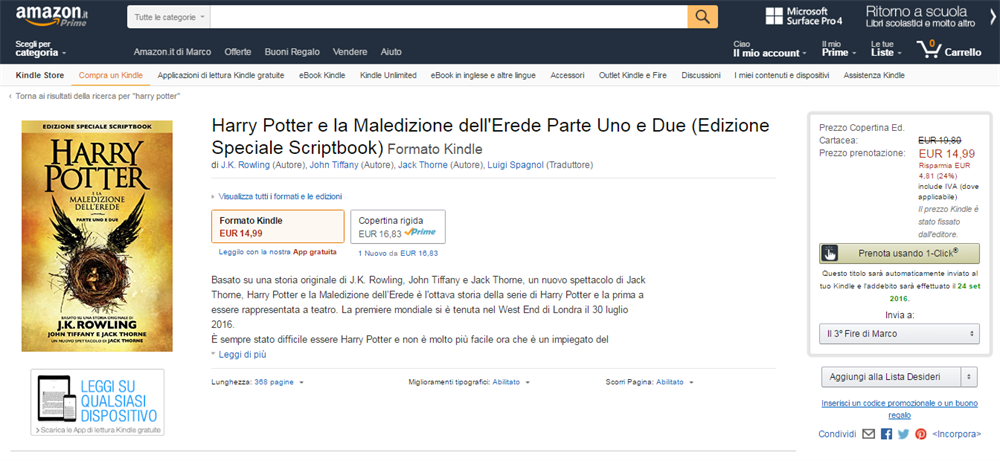The width and height of the screenshot is (1000, 461).
Task: Click the Prime badge next to EUR 16,83
Action: coord(420,233)
